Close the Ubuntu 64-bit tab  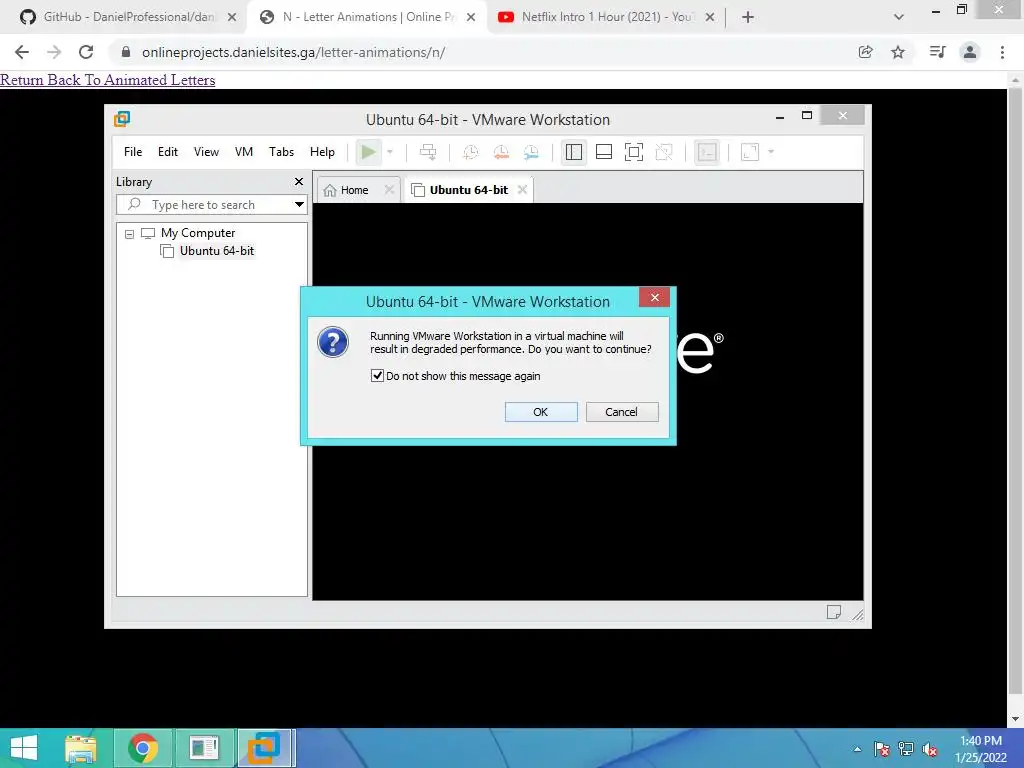click(522, 189)
